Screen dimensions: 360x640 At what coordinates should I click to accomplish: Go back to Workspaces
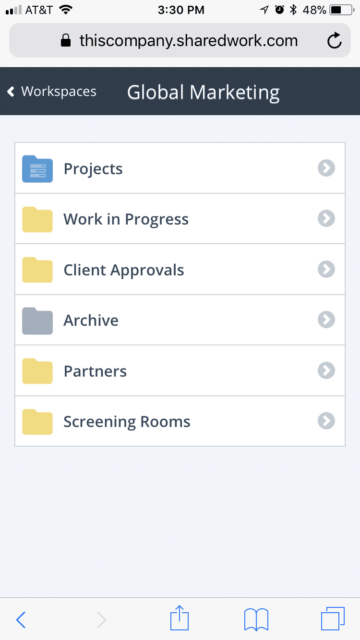pyautogui.click(x=52, y=91)
